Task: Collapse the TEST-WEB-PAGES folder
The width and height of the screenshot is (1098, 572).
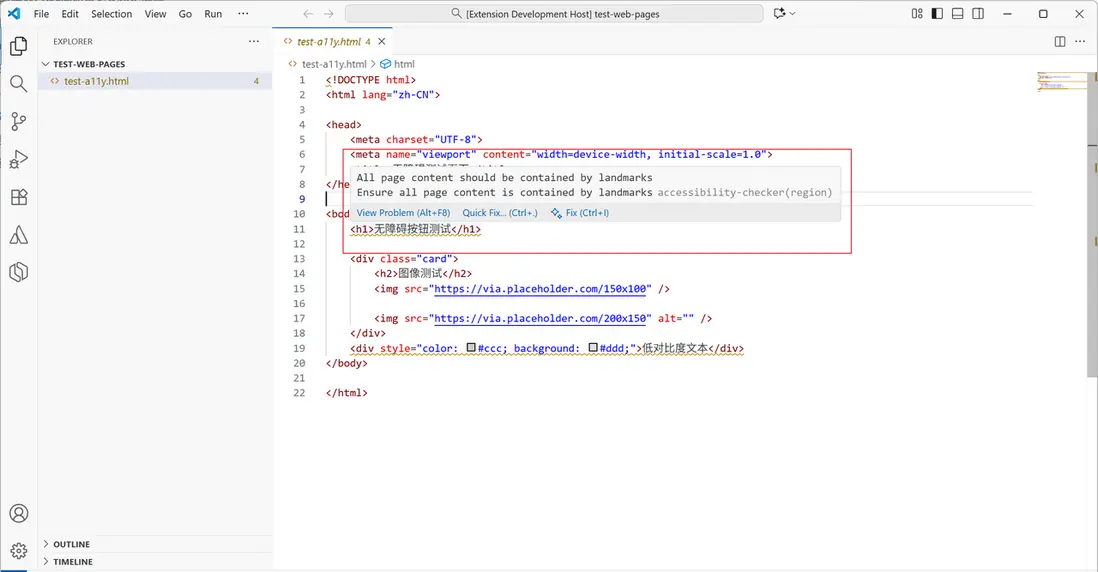Action: tap(88, 64)
